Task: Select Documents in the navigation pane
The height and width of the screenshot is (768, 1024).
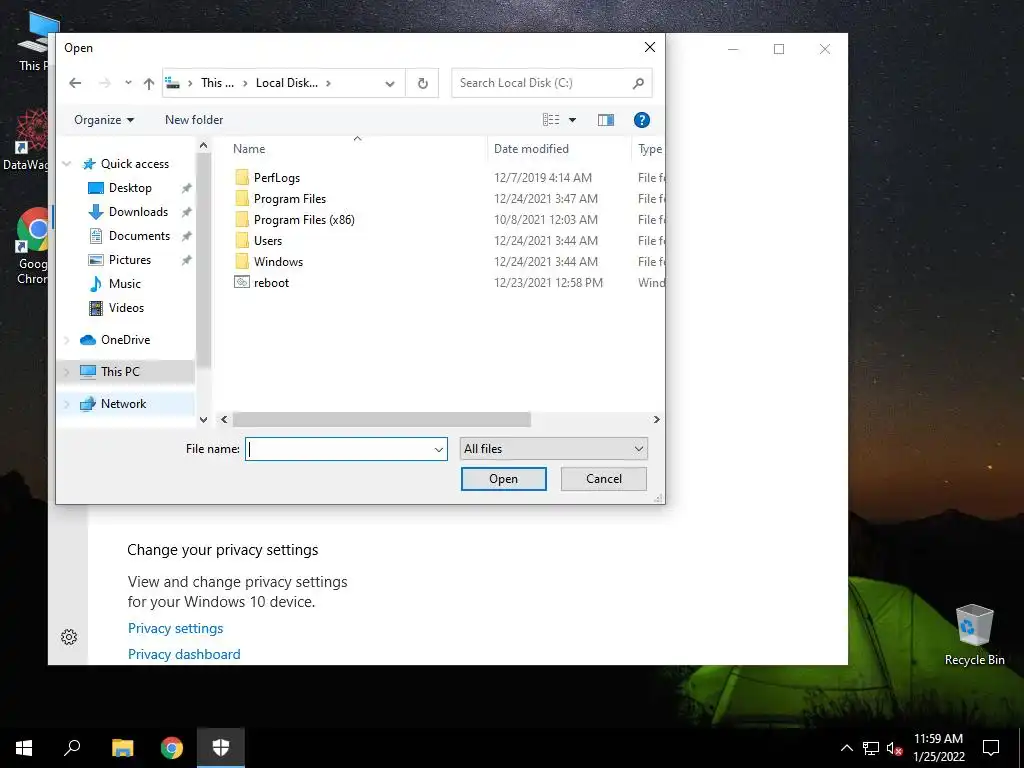Action: [x=139, y=236]
